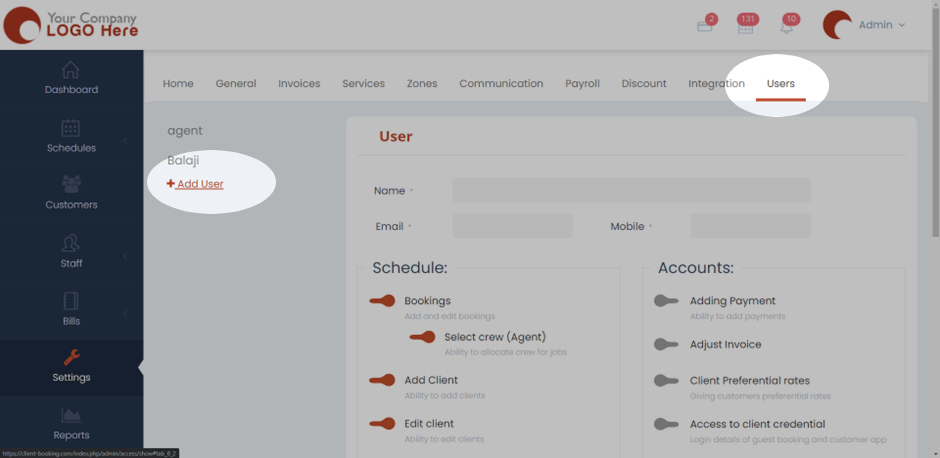
Task: Open the Reports chart icon
Action: click(71, 415)
